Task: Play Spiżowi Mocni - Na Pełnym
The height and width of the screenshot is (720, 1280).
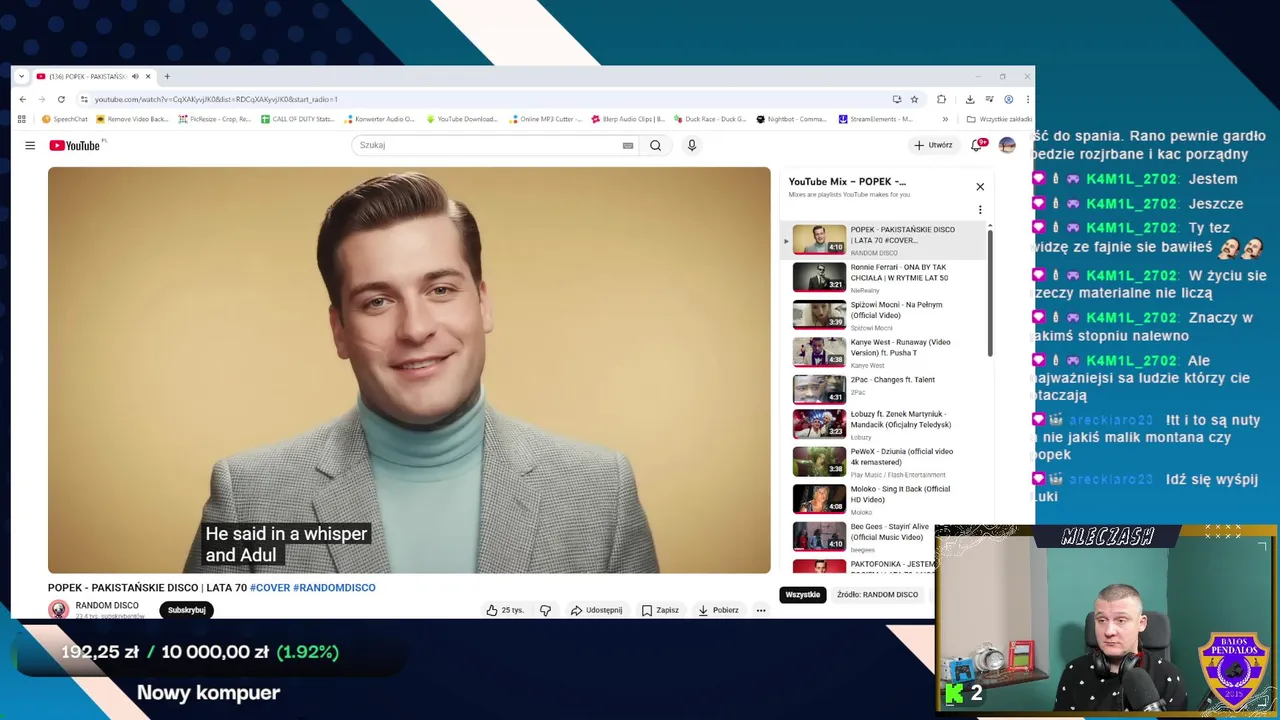Action: click(x=884, y=315)
